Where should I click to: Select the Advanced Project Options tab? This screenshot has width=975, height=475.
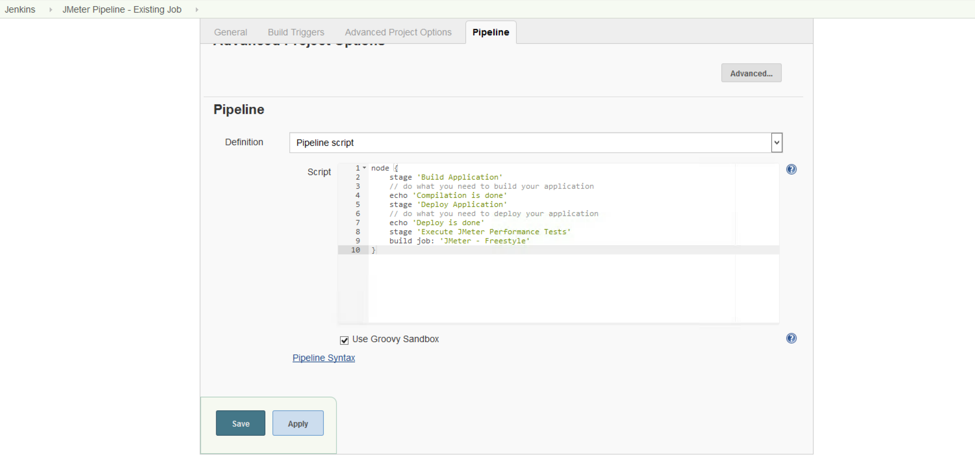tap(398, 32)
